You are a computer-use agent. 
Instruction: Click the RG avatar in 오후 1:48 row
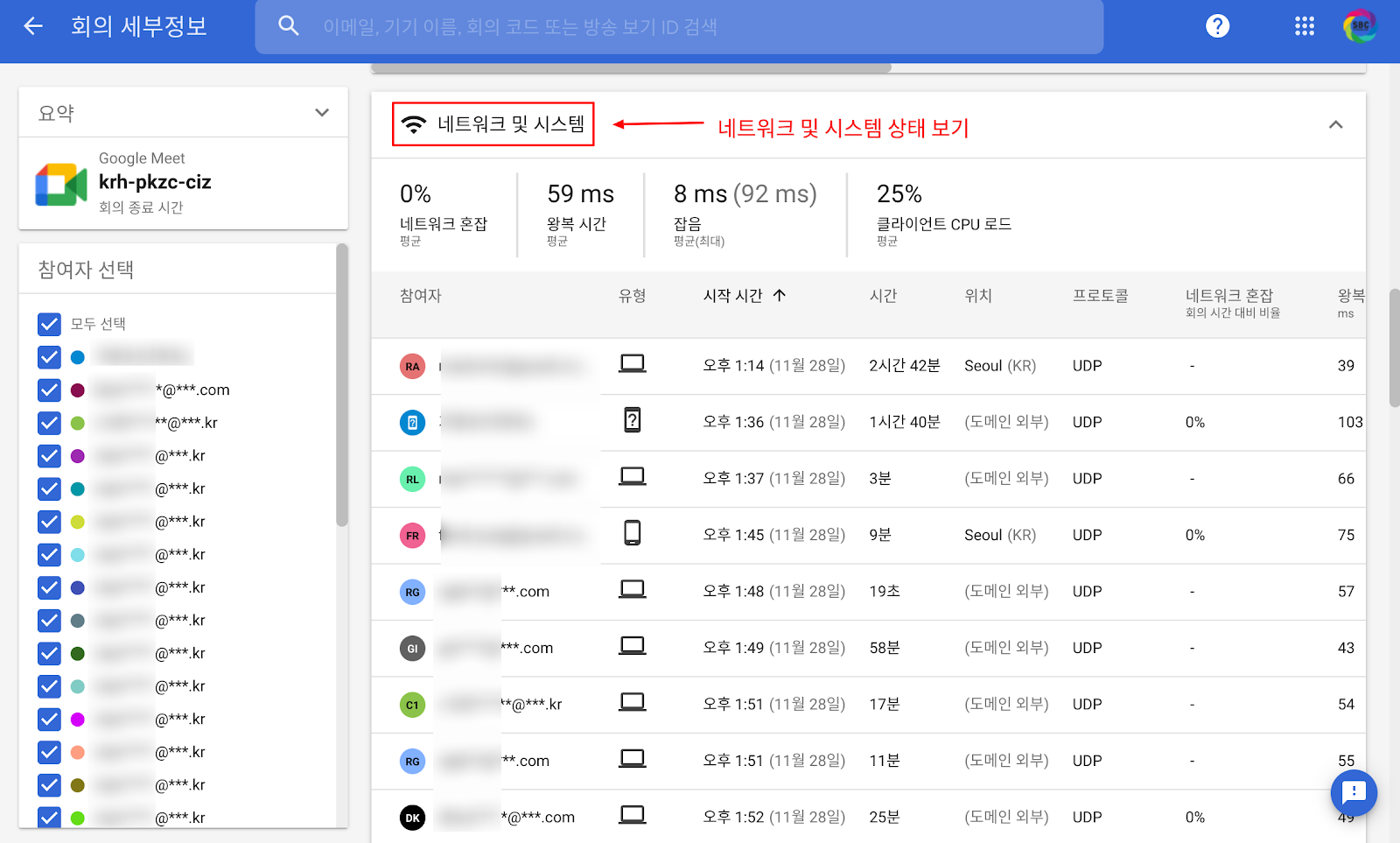412,592
